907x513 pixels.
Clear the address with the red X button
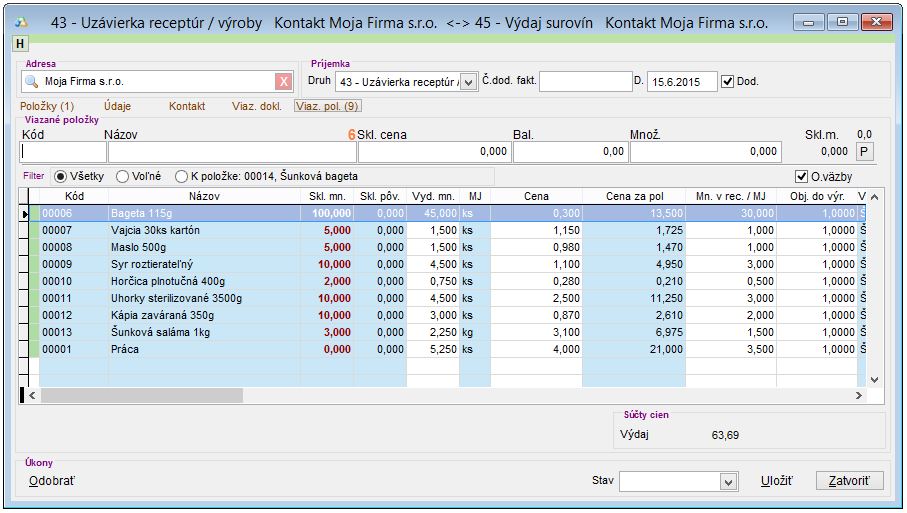284,82
